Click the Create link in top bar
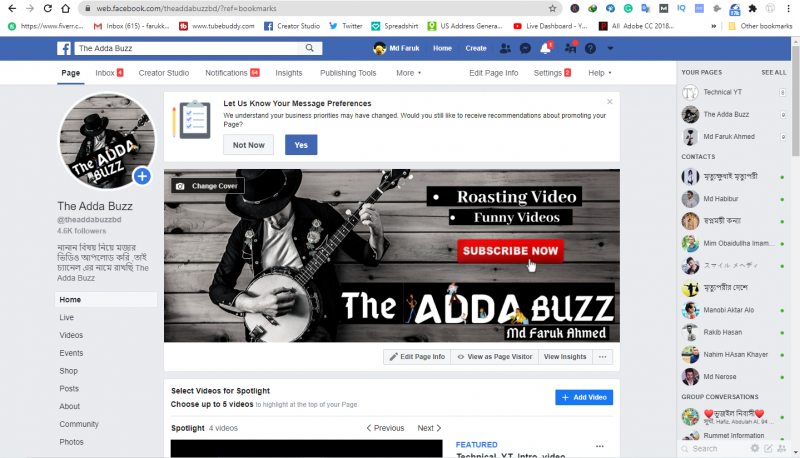800x458 pixels. click(476, 48)
